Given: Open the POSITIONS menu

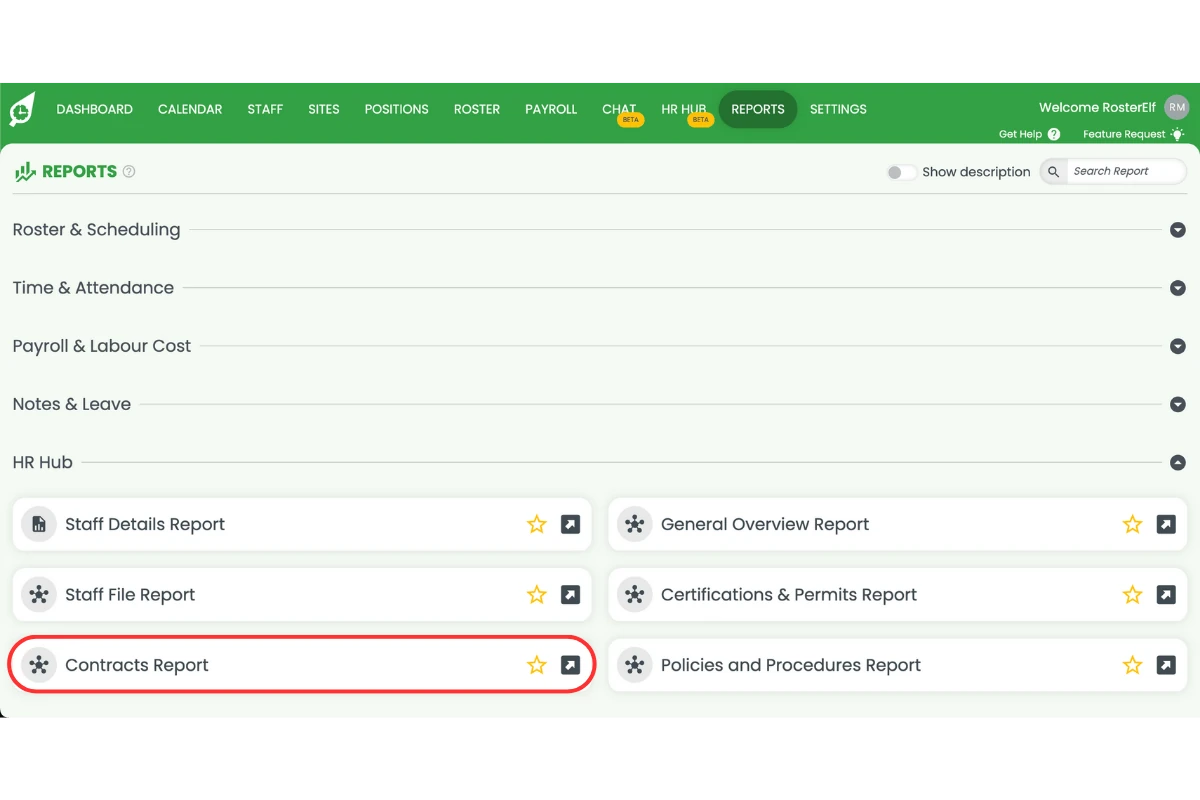Looking at the screenshot, I should 396,109.
